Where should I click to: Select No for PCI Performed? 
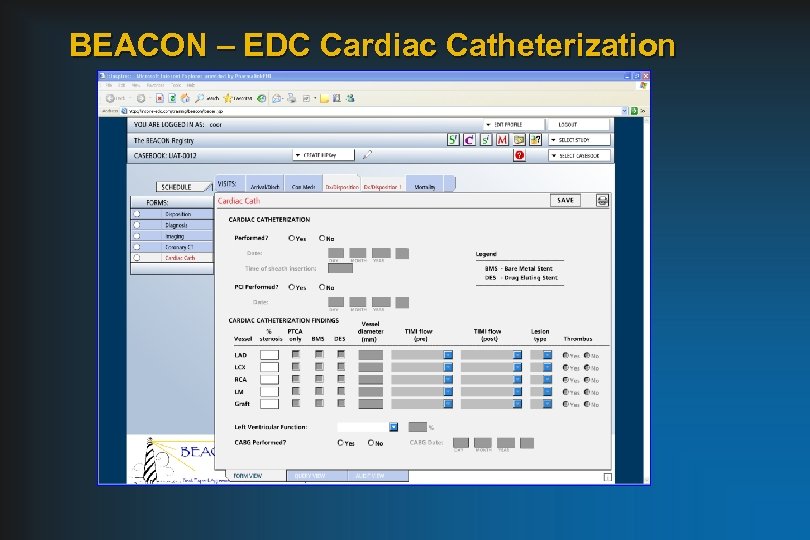click(322, 287)
